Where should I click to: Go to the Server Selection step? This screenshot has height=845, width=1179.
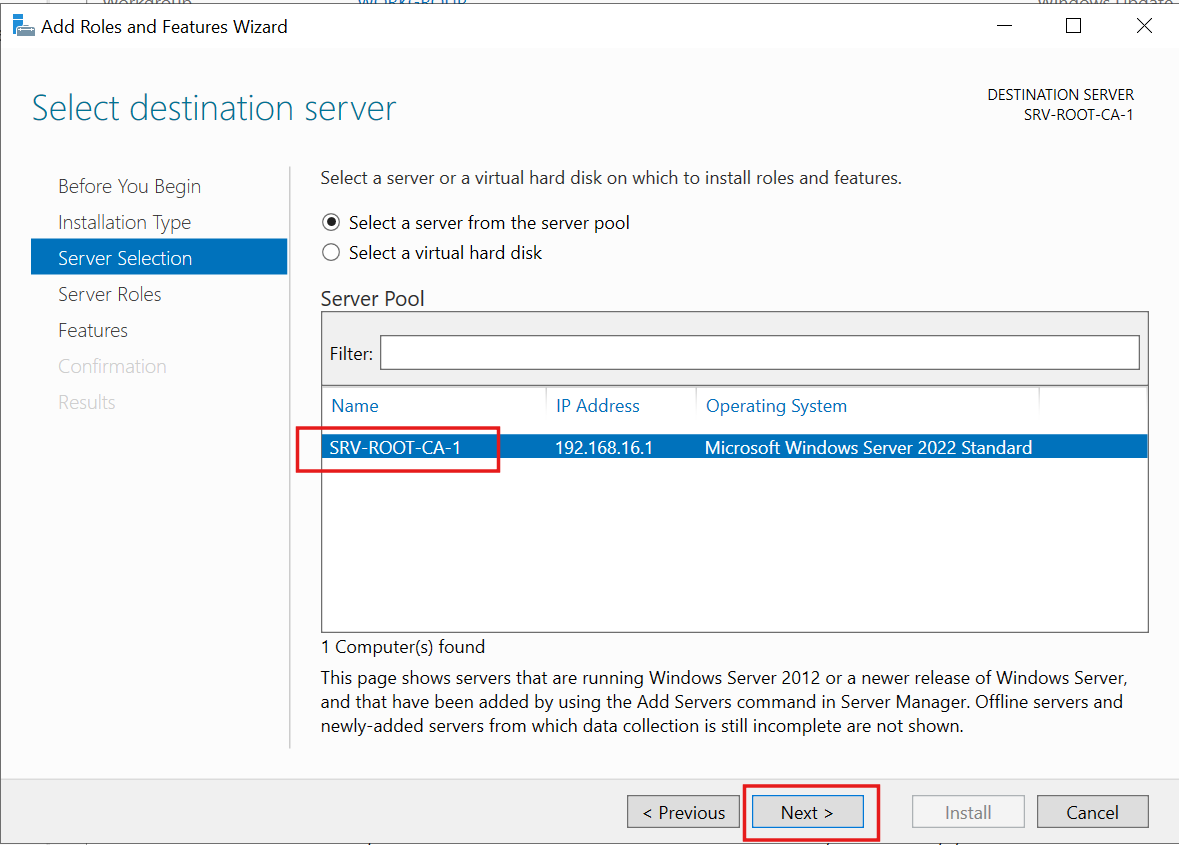click(x=123, y=257)
